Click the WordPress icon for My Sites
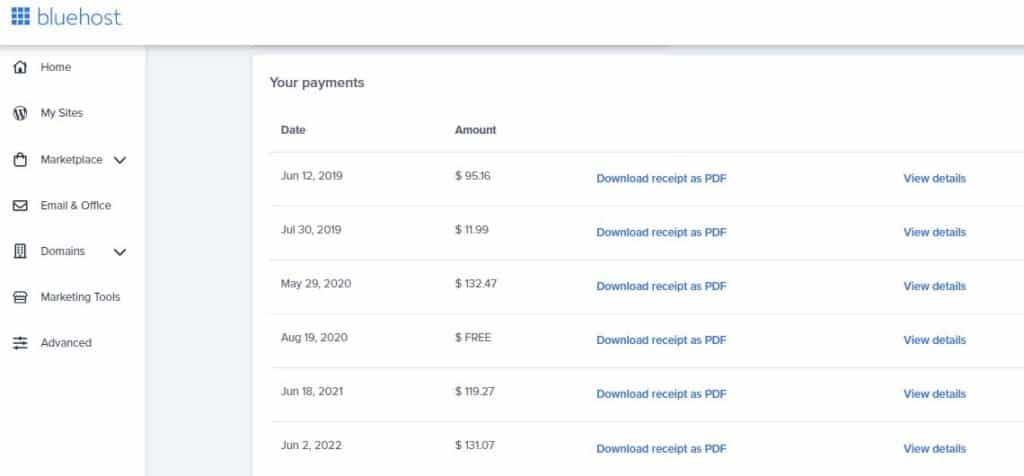This screenshot has width=1024, height=476. tap(19, 113)
